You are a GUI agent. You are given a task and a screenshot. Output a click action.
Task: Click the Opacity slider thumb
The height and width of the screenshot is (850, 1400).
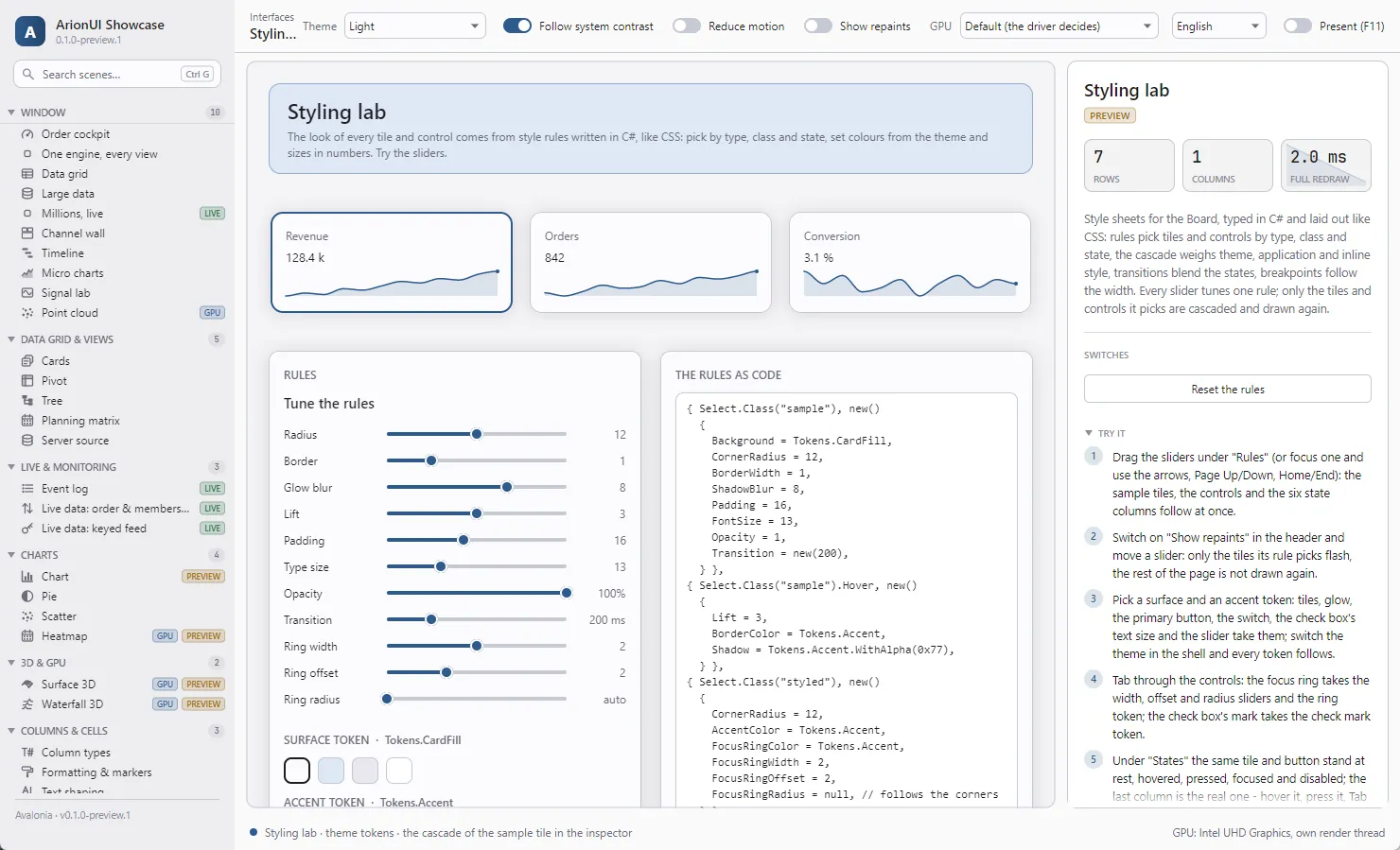pos(567,594)
